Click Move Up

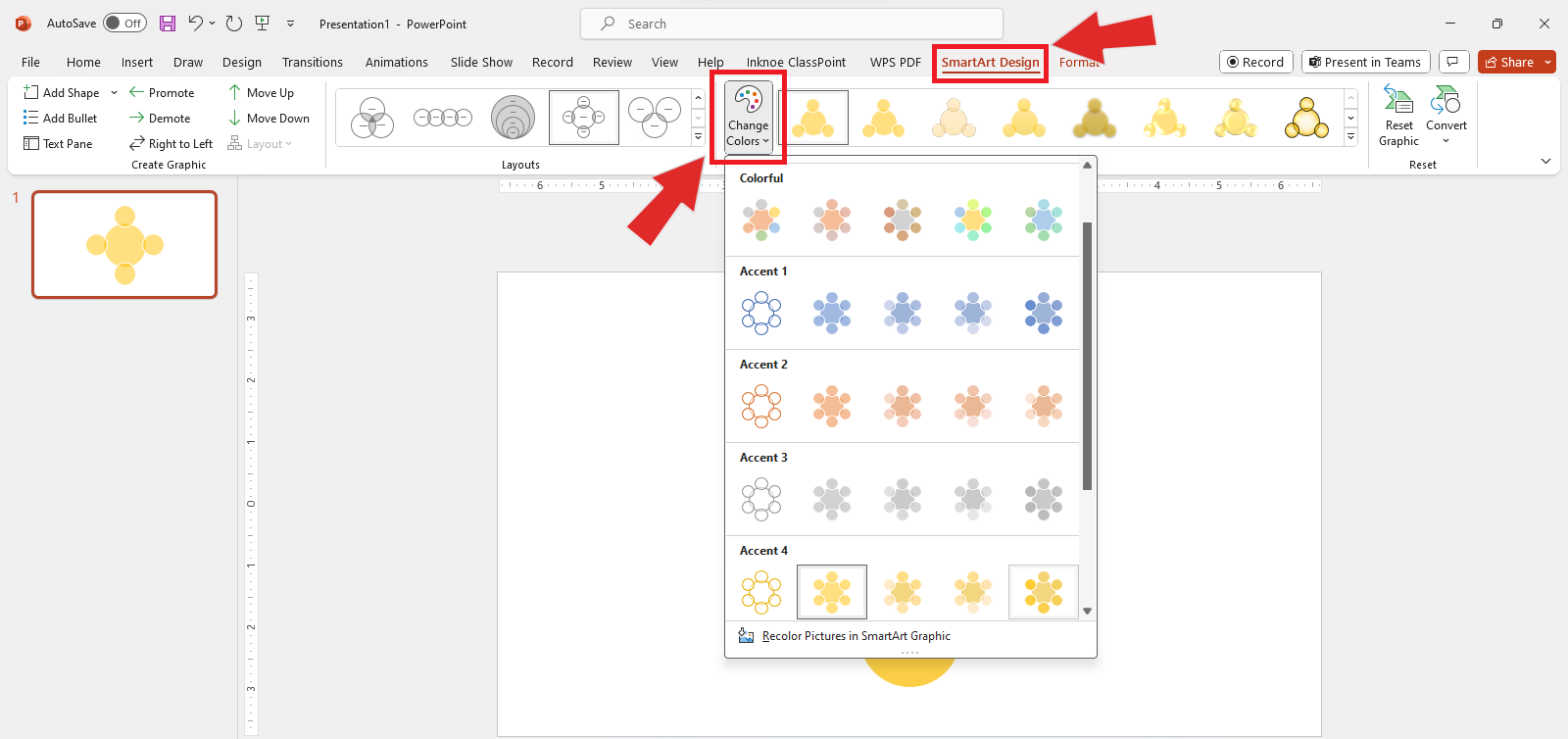[261, 93]
